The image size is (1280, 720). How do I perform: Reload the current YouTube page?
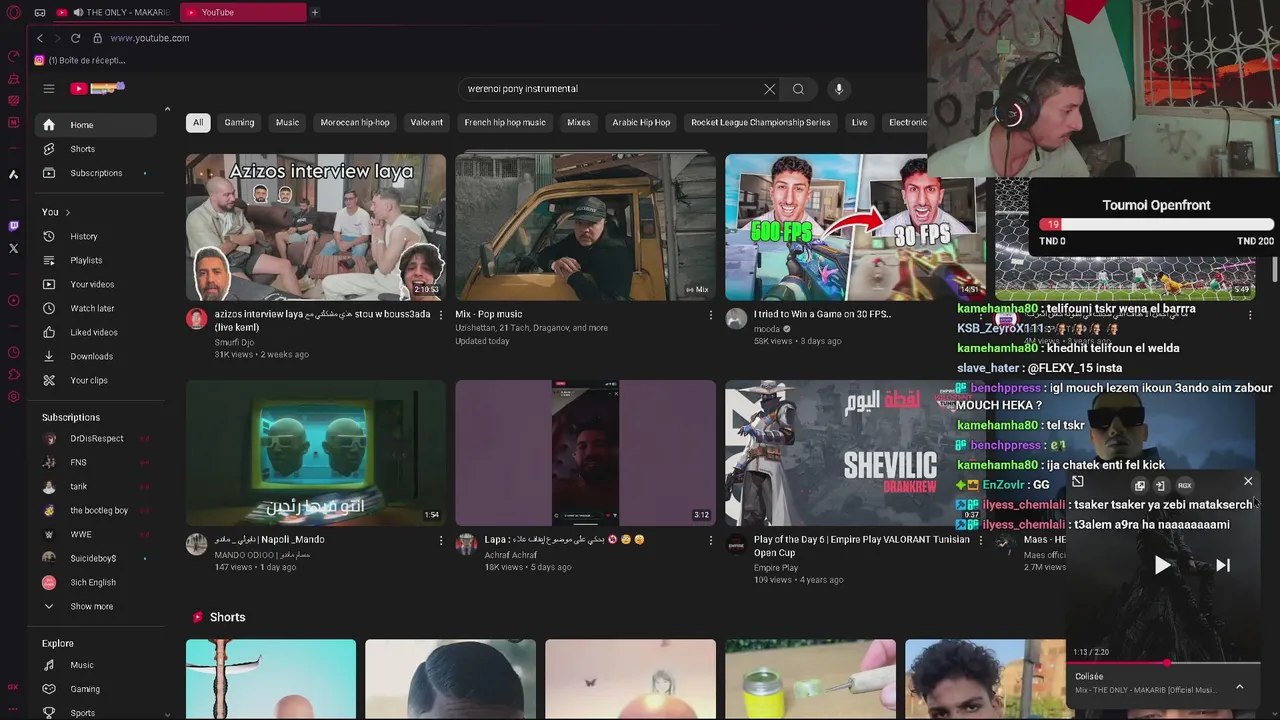pos(75,38)
